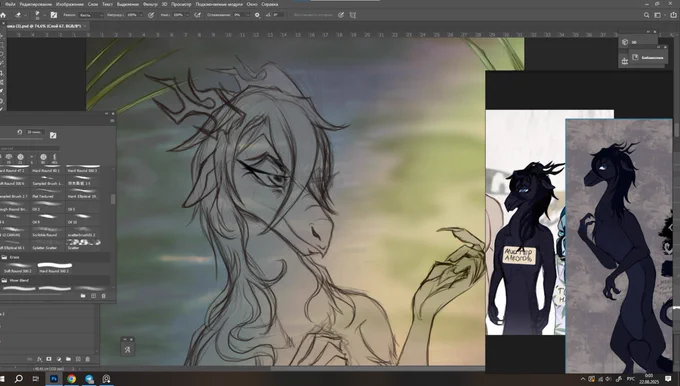This screenshot has height=386, width=680.
Task: Toggle the Восстановить историю option
Action: coord(313,15)
